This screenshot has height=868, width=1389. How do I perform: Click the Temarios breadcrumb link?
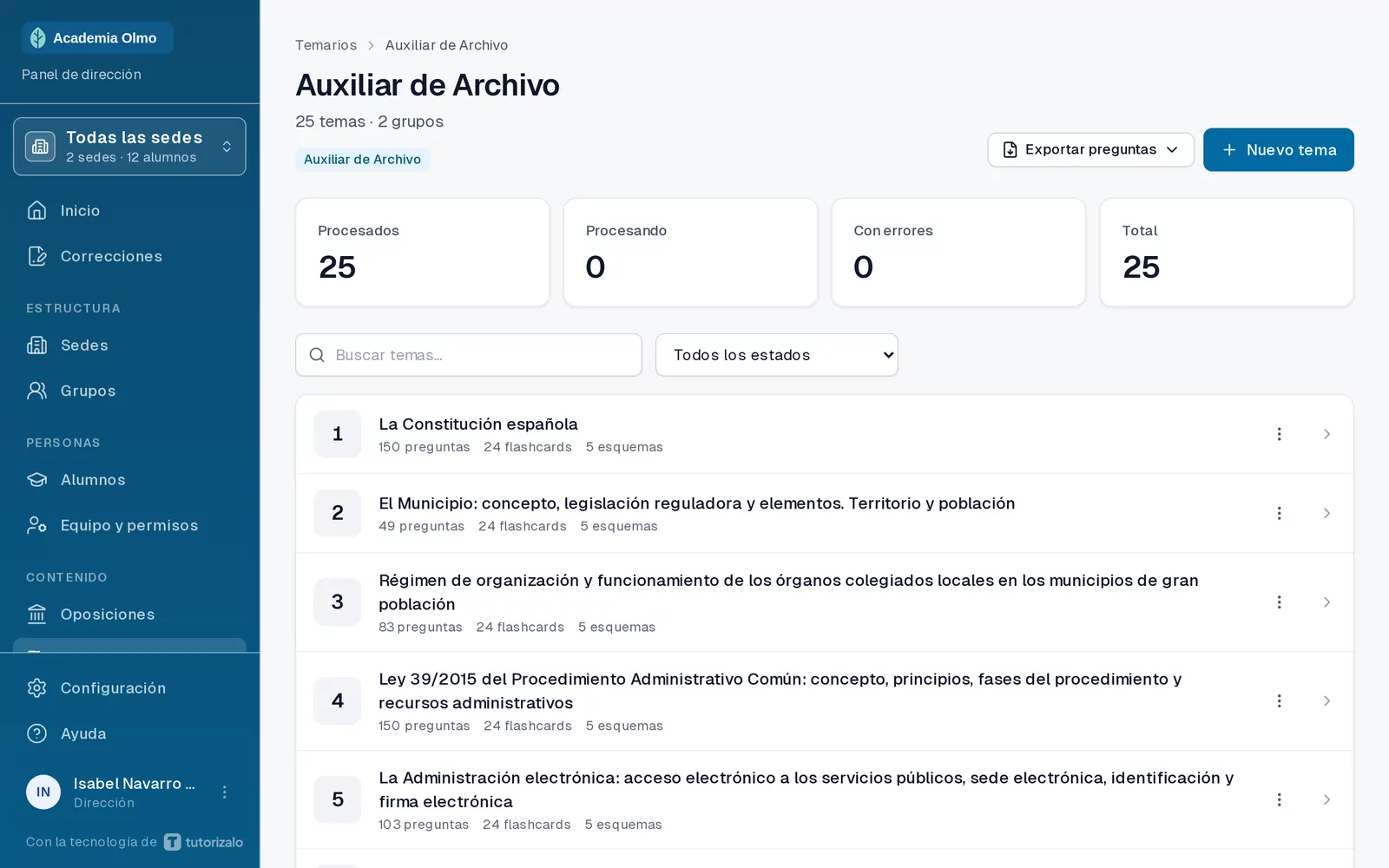[x=326, y=45]
